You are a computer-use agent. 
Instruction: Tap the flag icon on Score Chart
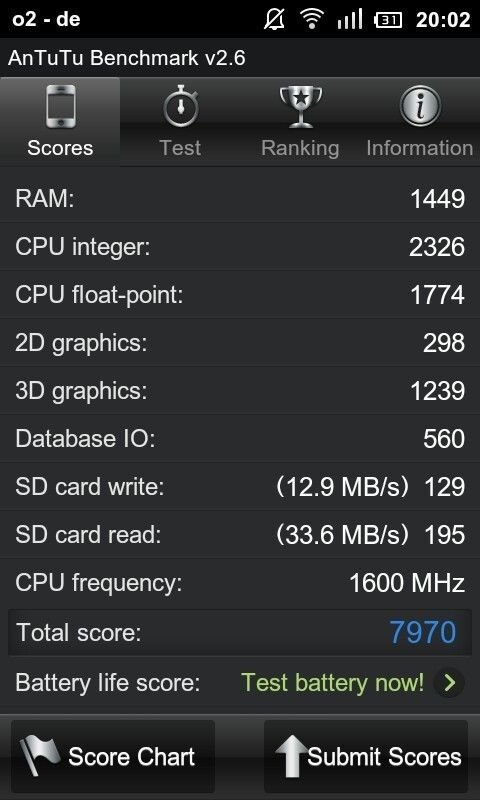tap(40, 756)
